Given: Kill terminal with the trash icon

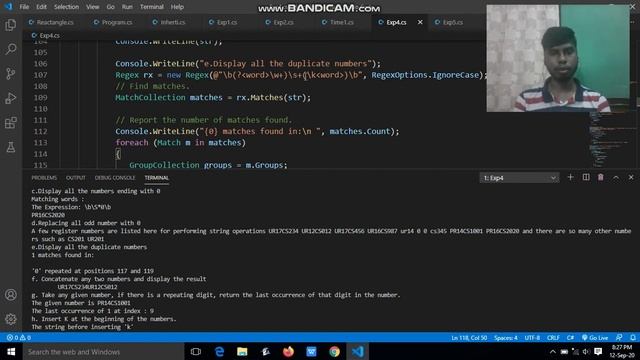Looking at the screenshot, I should tap(600, 177).
